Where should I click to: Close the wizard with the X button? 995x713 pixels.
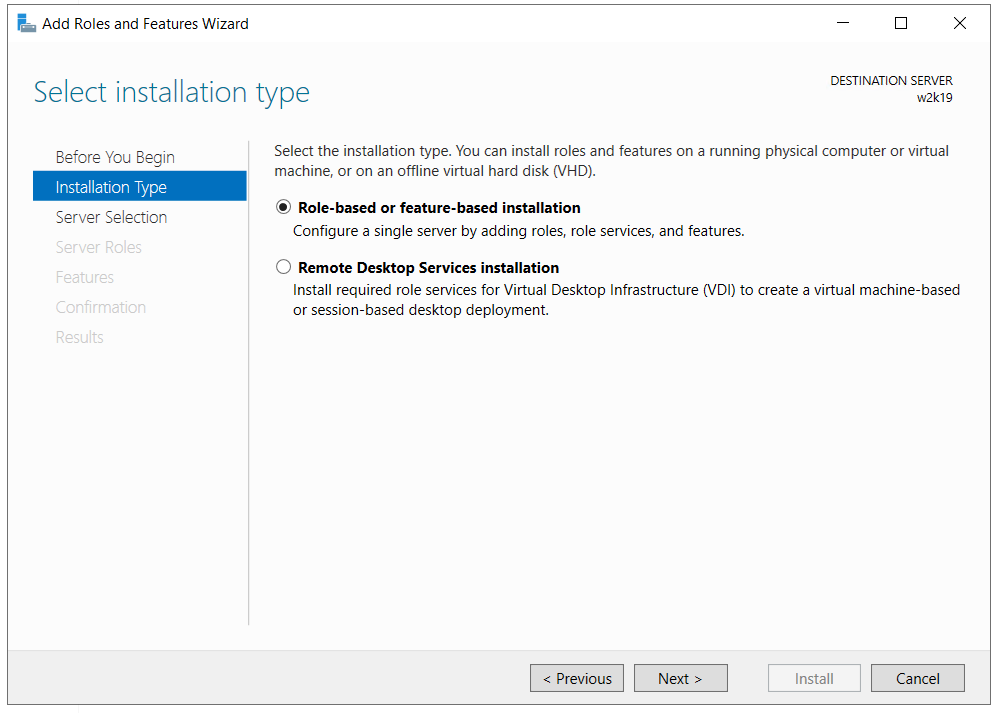point(960,23)
